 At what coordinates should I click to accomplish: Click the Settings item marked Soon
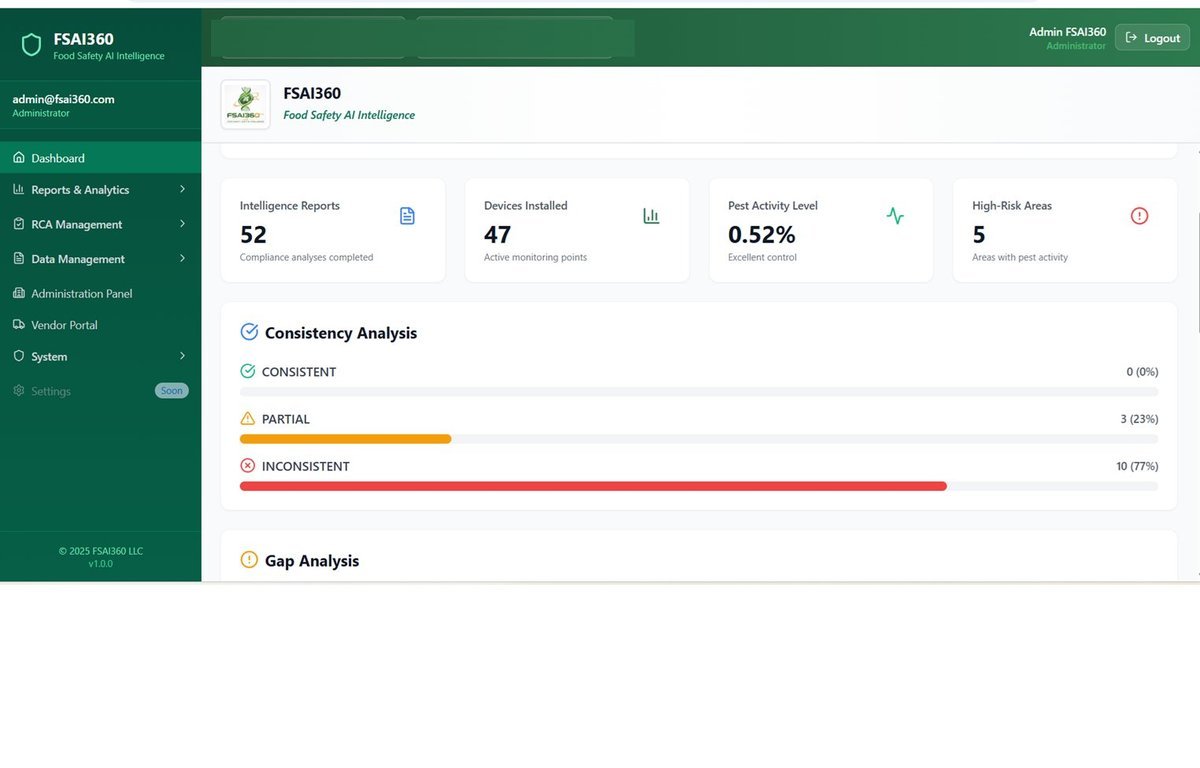pos(50,390)
